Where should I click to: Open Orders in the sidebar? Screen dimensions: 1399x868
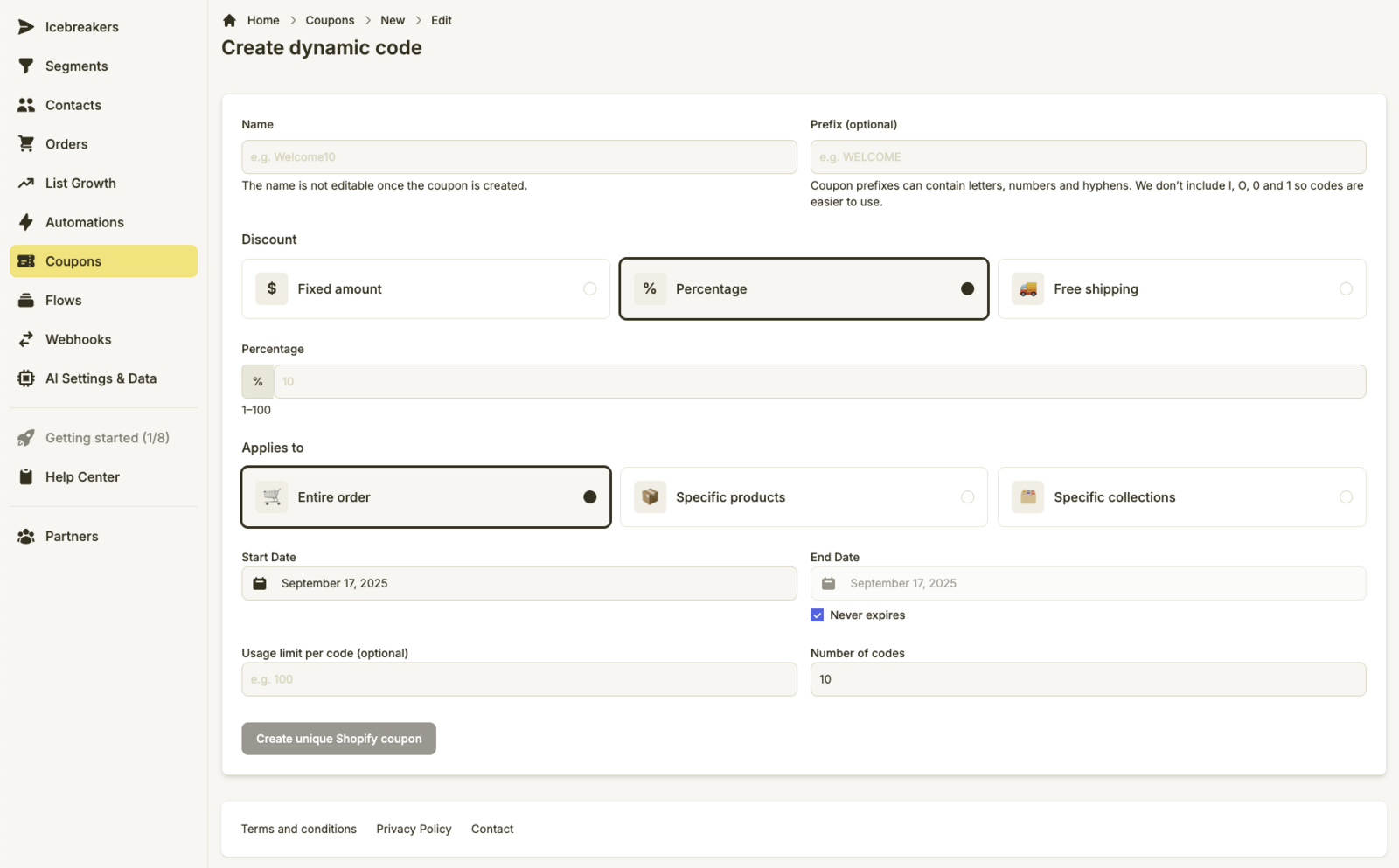point(66,144)
